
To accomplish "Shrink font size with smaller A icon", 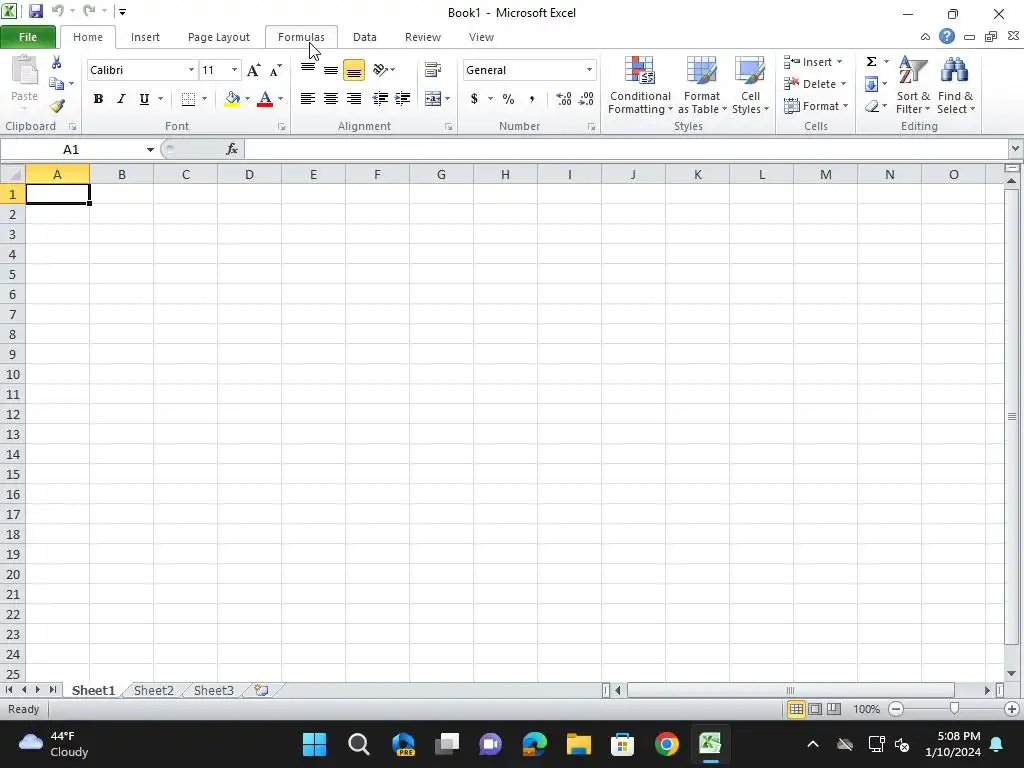I will (x=276, y=70).
